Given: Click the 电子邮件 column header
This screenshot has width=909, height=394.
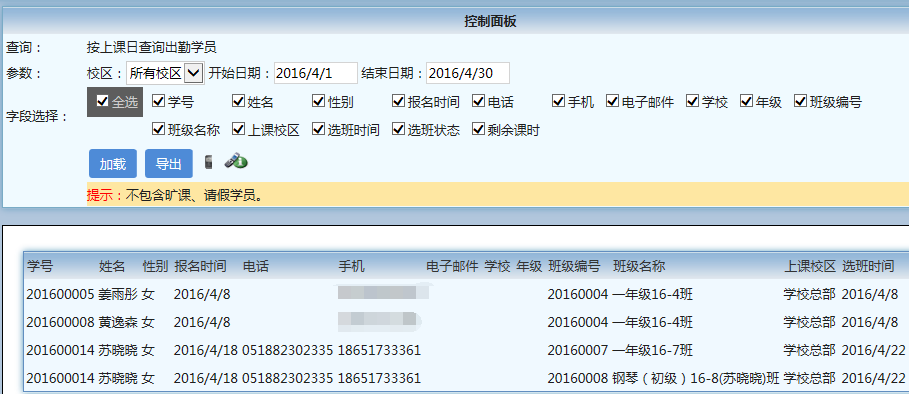Looking at the screenshot, I should (x=452, y=267).
